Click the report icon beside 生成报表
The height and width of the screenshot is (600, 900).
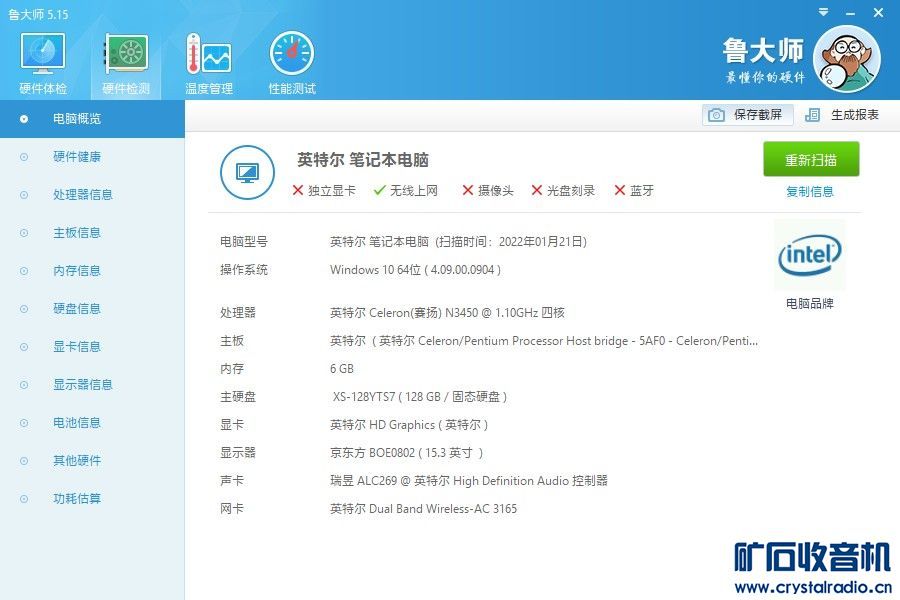[x=812, y=115]
